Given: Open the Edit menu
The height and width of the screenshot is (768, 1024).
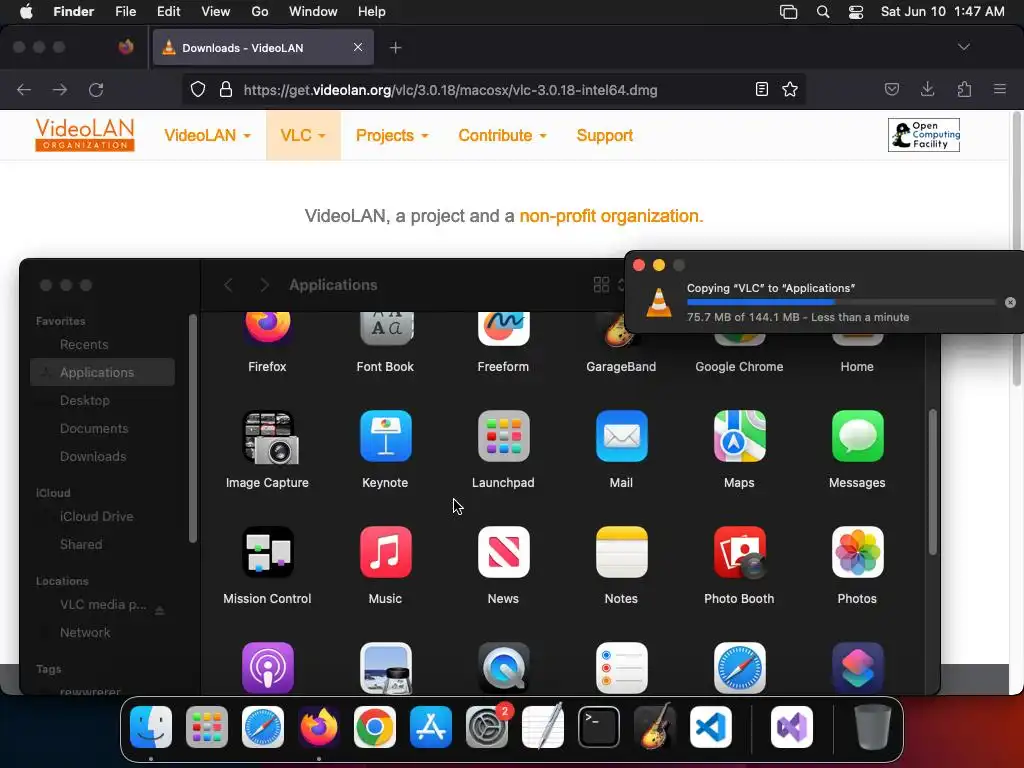Looking at the screenshot, I should click(x=168, y=12).
